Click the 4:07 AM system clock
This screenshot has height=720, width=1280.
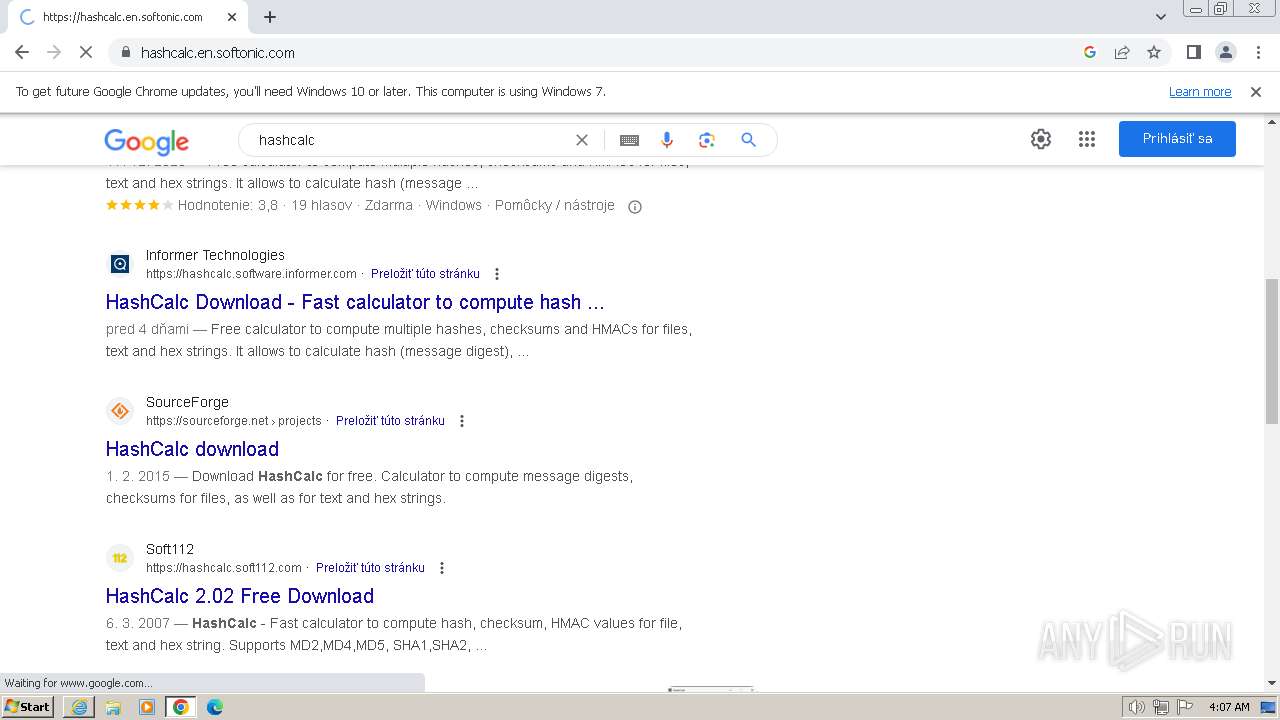(x=1229, y=707)
